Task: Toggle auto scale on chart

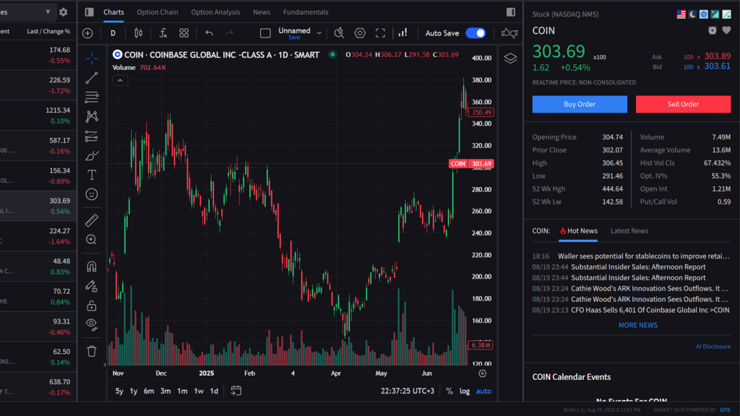Action: [x=484, y=391]
